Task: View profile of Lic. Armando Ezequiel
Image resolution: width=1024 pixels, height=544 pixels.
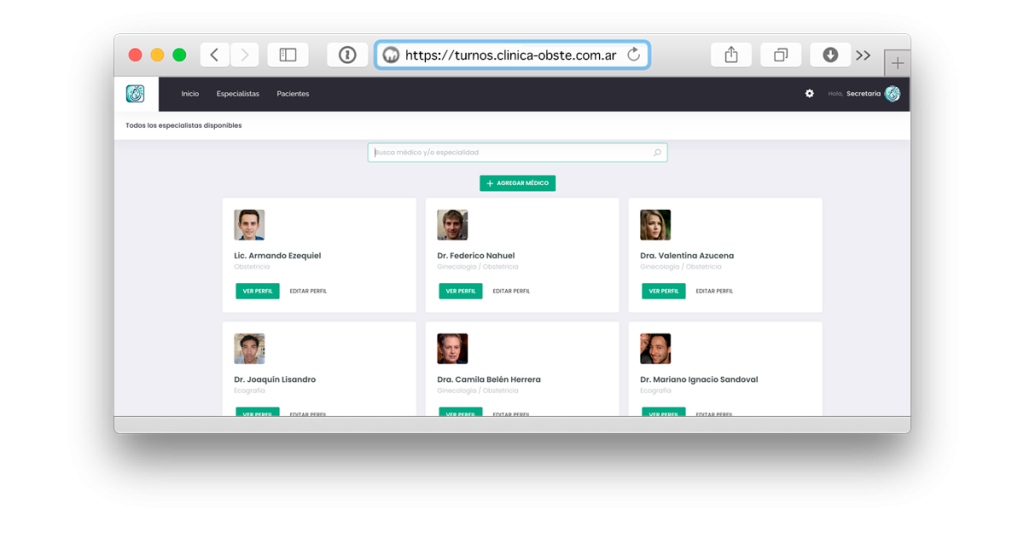Action: tap(257, 291)
